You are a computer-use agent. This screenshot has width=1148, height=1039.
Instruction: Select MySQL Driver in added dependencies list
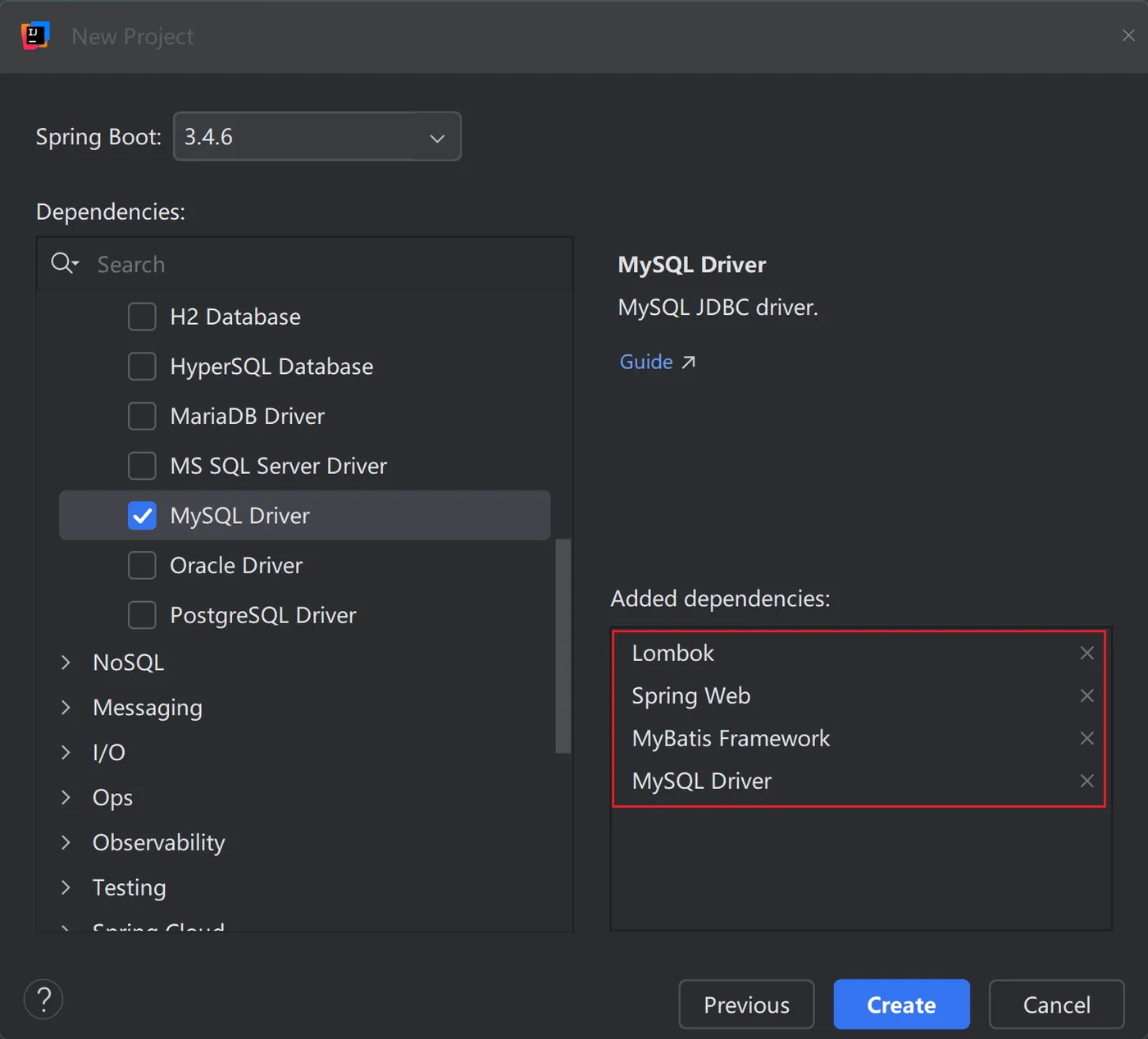[x=701, y=781]
